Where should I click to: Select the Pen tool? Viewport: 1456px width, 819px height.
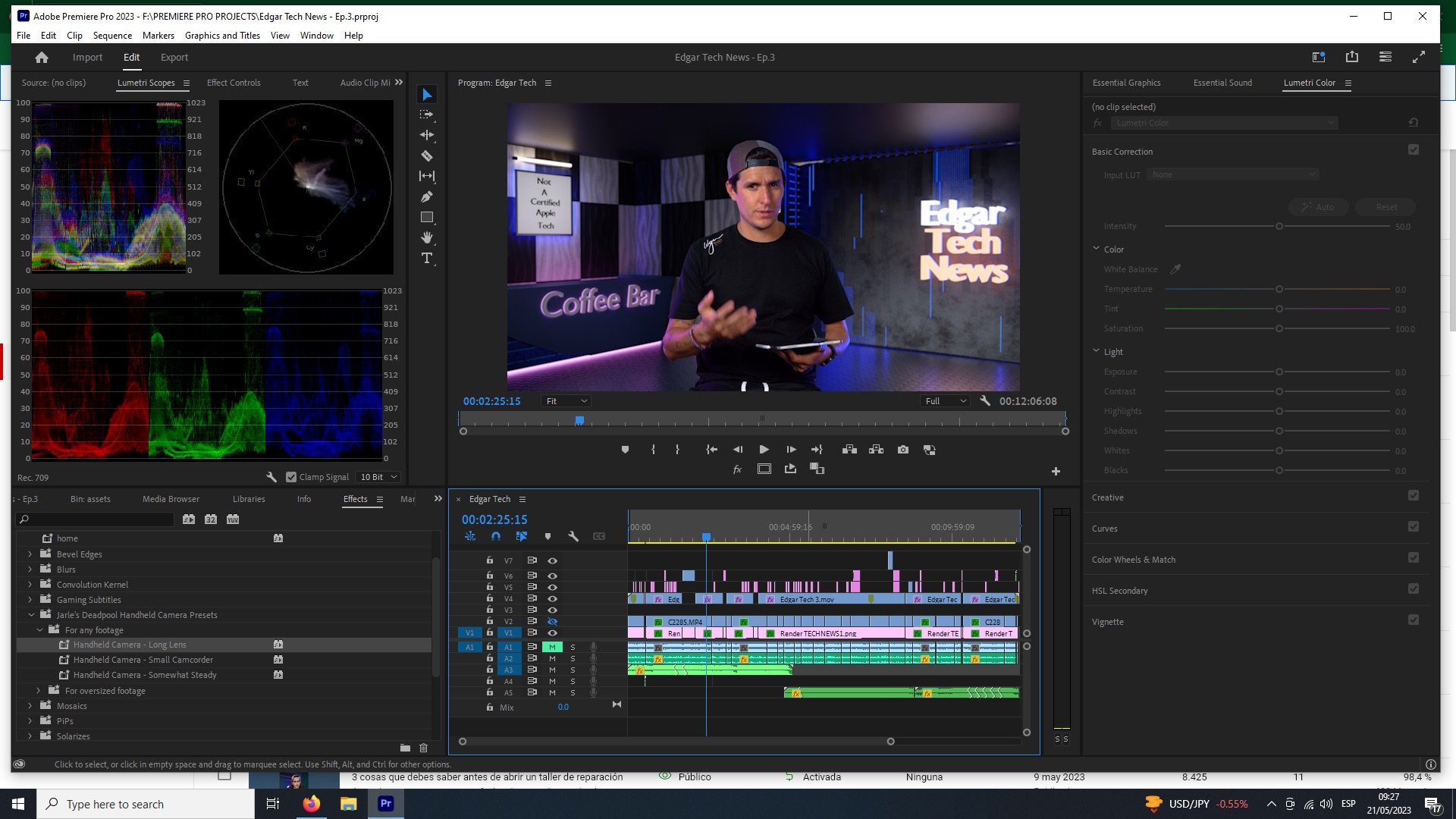pos(427,197)
